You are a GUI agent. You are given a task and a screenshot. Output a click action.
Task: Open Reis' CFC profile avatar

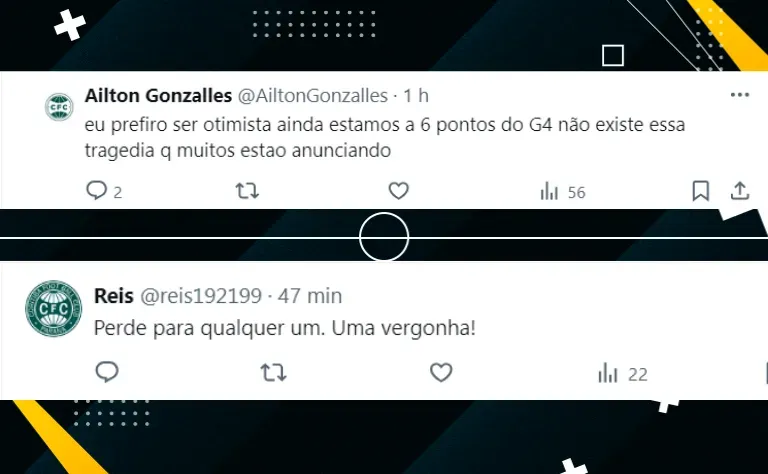pyautogui.click(x=54, y=308)
